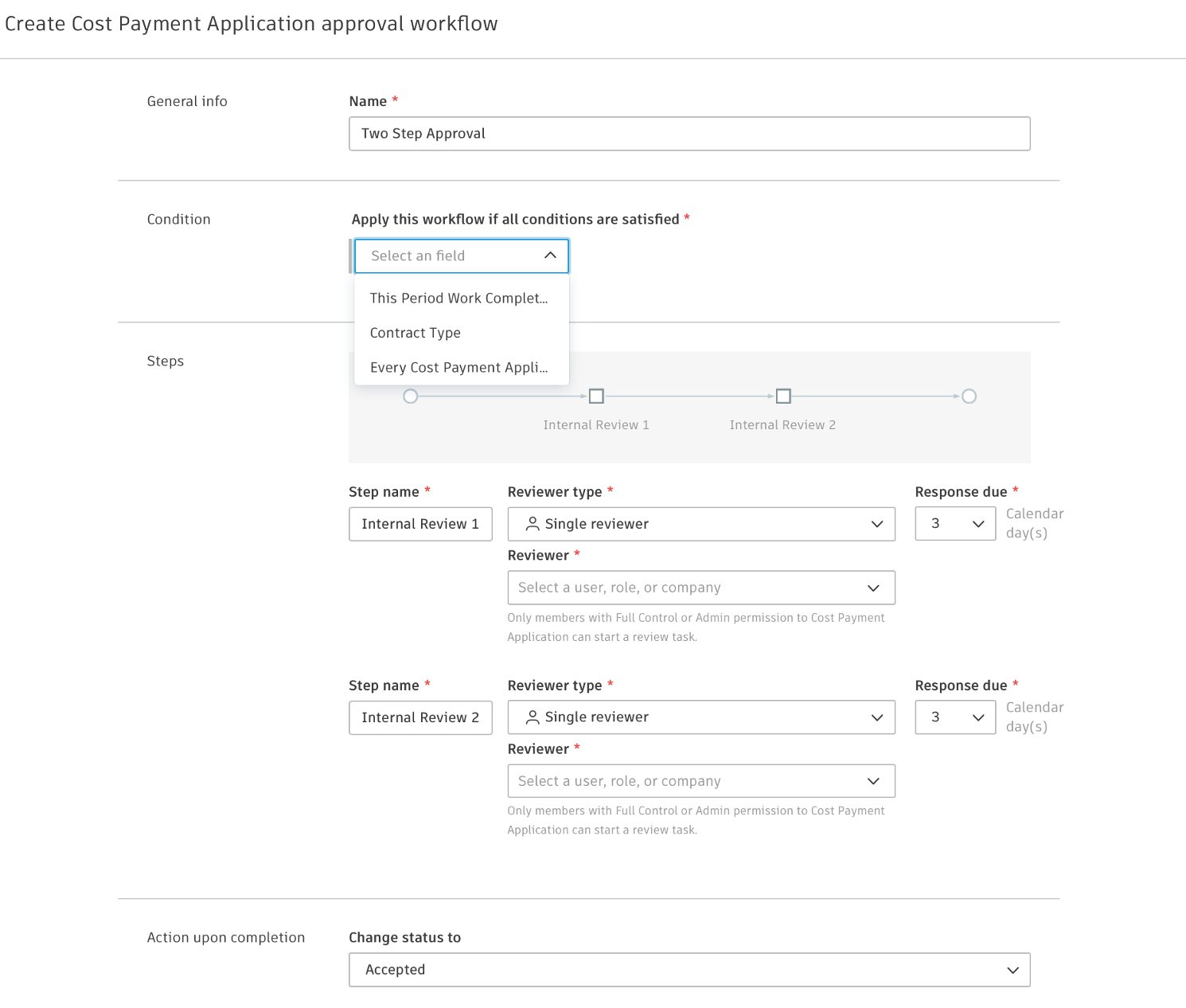Click the workflow start circle node

411,396
